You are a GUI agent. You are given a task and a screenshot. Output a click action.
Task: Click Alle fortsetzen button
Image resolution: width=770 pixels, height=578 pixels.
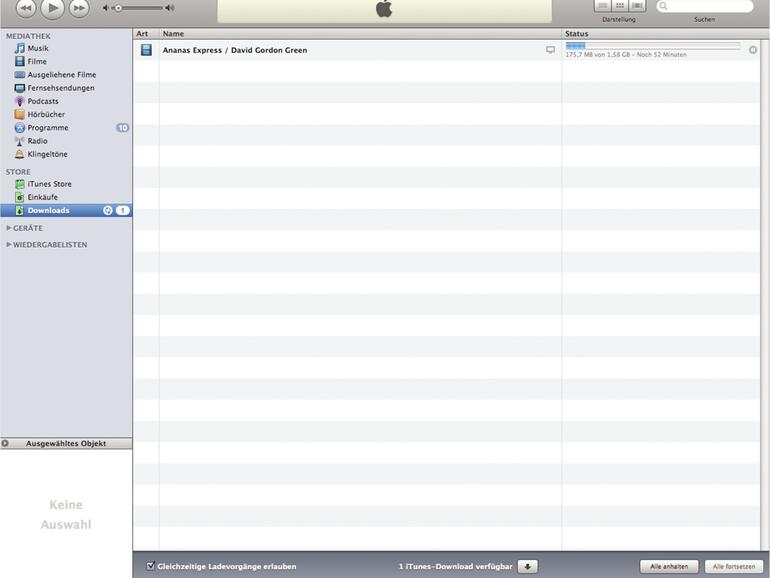[734, 566]
